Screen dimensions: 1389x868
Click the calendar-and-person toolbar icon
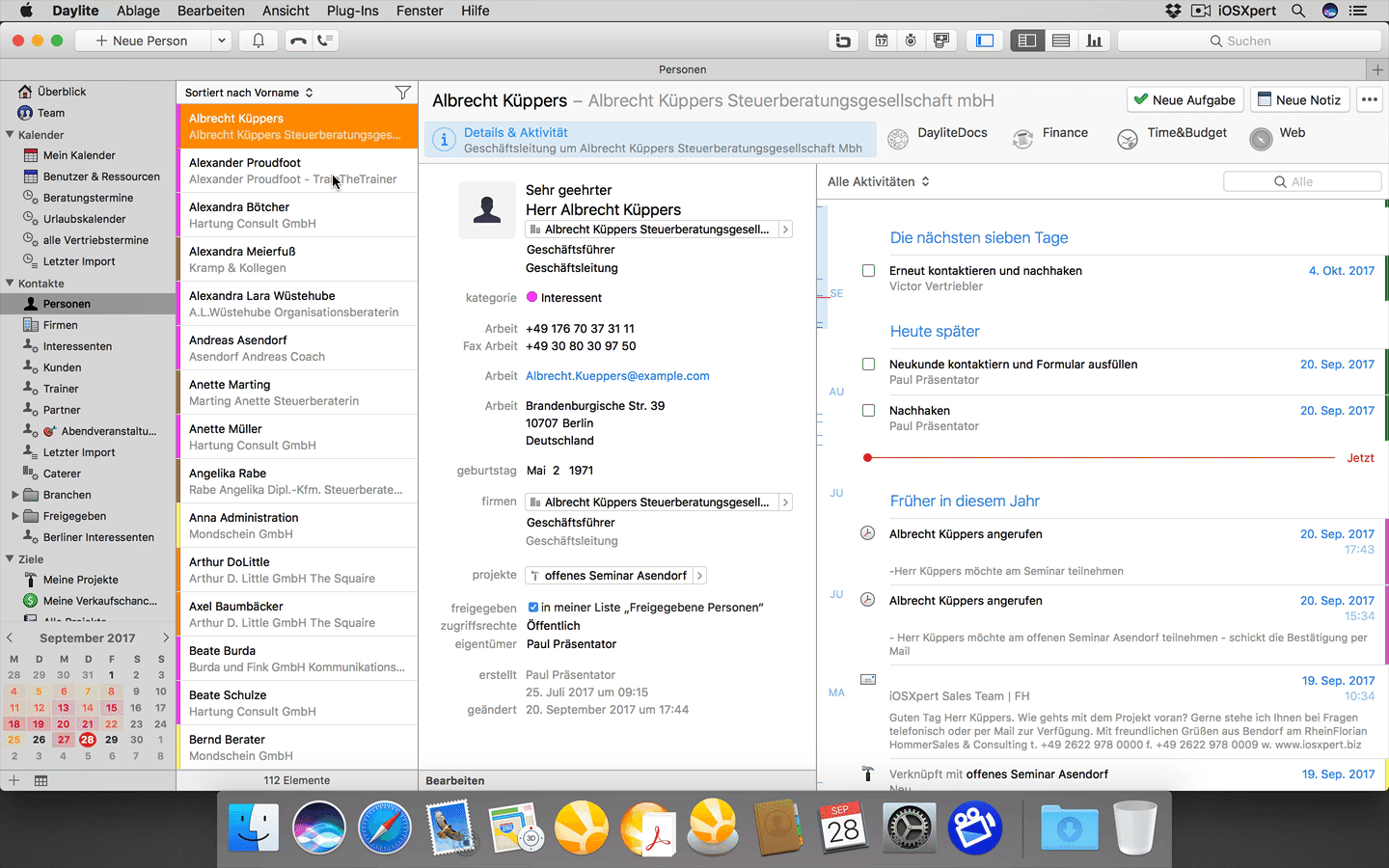click(x=941, y=41)
